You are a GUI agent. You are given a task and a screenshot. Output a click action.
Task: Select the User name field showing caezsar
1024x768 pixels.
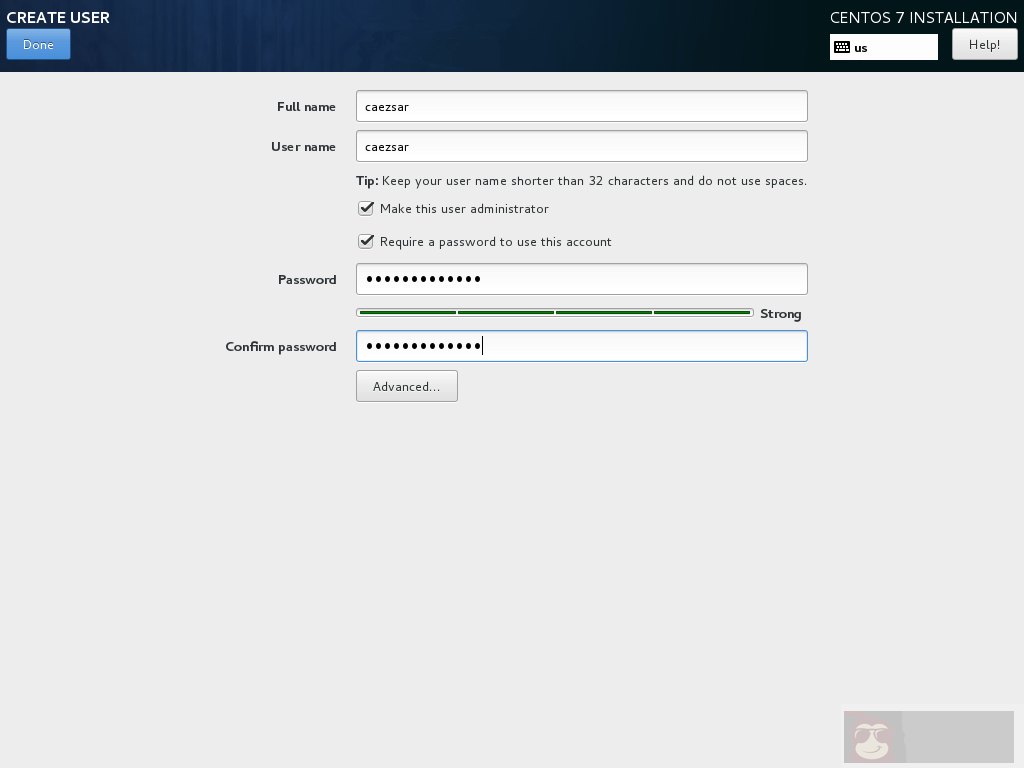[580, 146]
